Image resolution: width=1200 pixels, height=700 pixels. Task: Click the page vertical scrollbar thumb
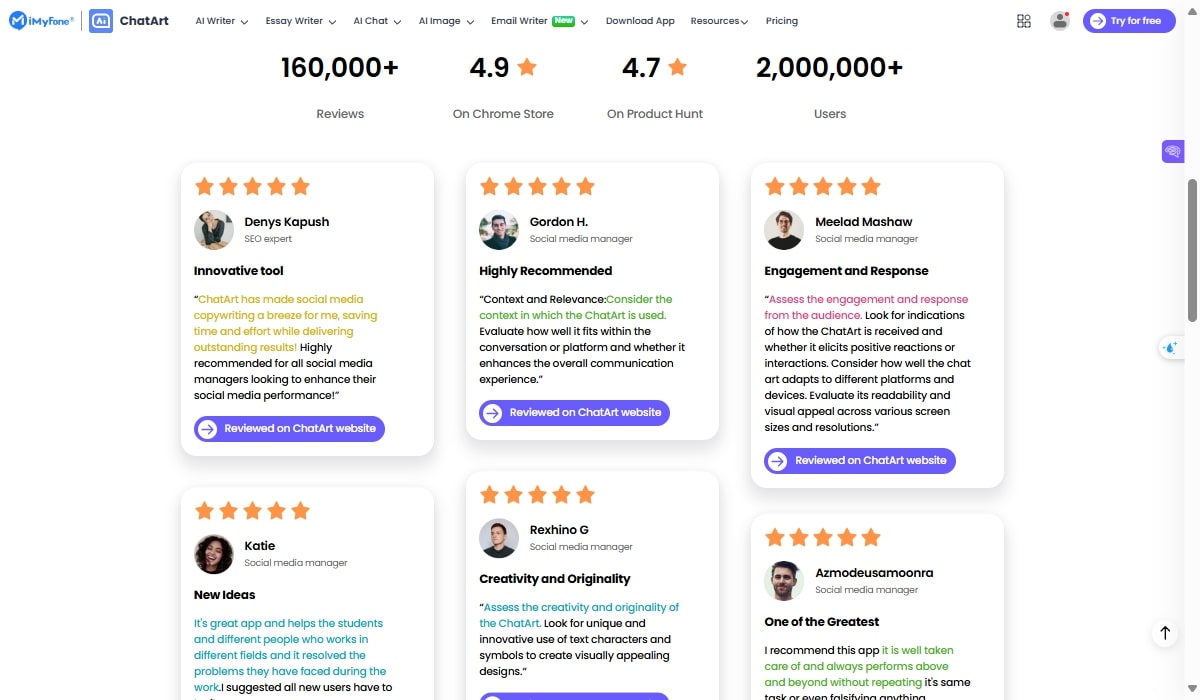coord(1192,250)
